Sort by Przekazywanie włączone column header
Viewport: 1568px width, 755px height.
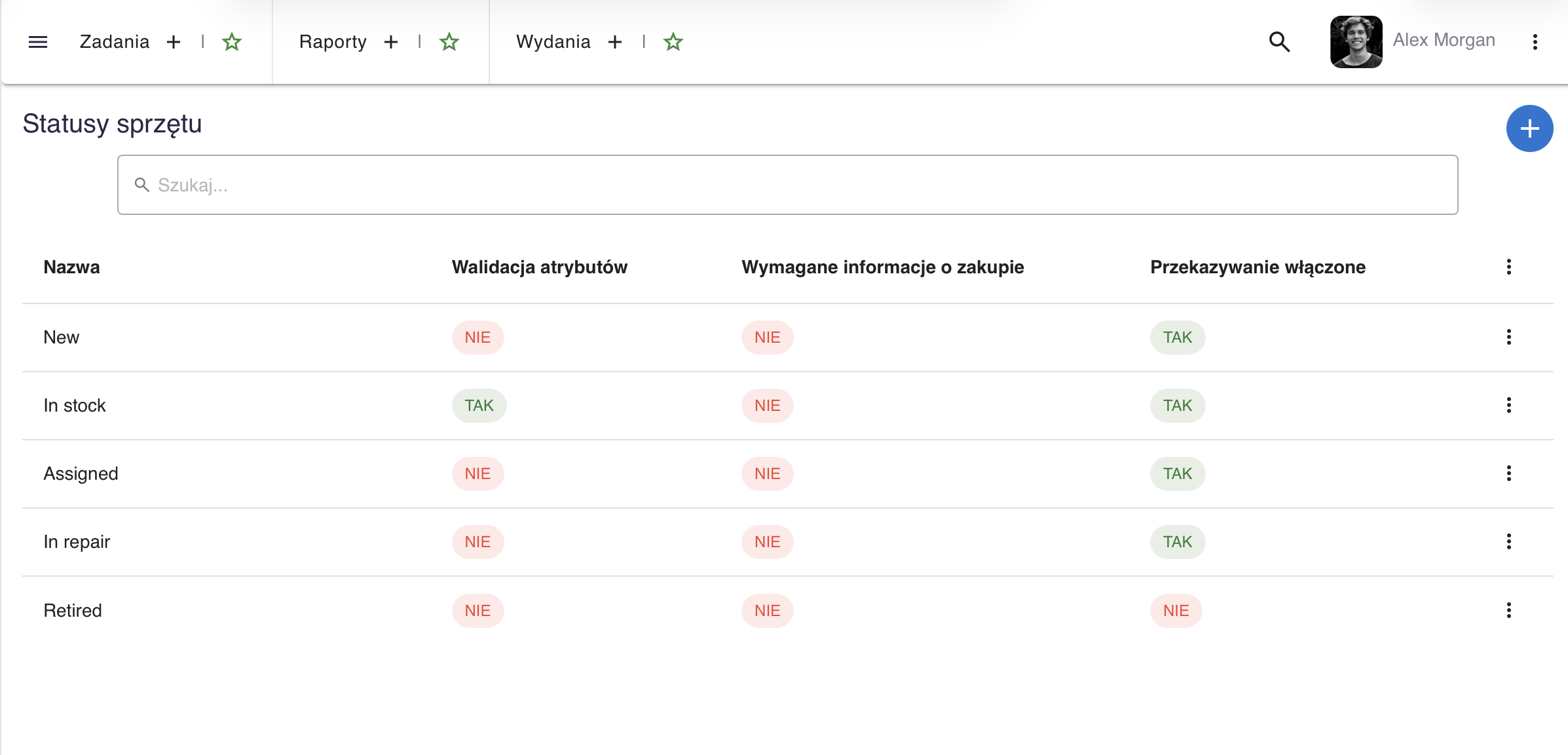click(x=1258, y=267)
